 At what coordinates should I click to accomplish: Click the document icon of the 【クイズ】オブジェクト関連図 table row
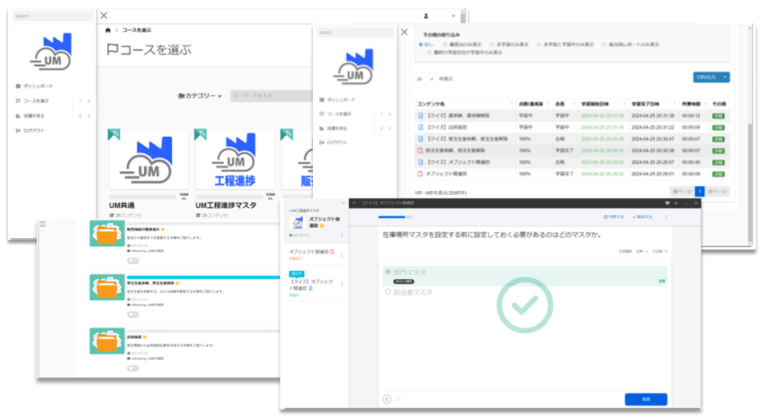click(420, 162)
